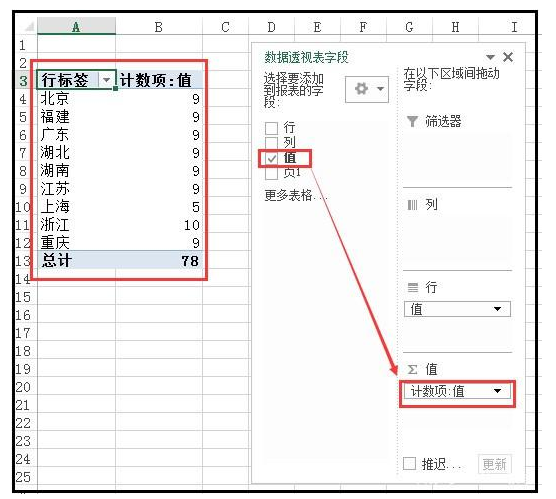Select the 江苏 cell

coord(76,189)
